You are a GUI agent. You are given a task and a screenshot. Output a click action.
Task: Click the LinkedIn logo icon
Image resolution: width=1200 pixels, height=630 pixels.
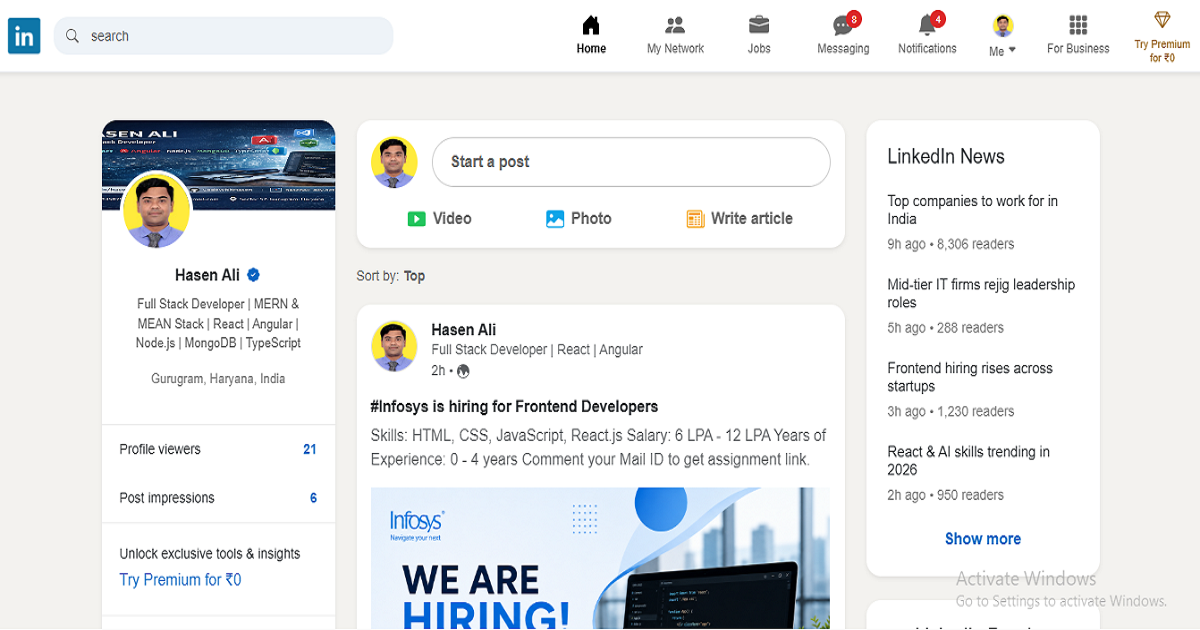click(24, 36)
